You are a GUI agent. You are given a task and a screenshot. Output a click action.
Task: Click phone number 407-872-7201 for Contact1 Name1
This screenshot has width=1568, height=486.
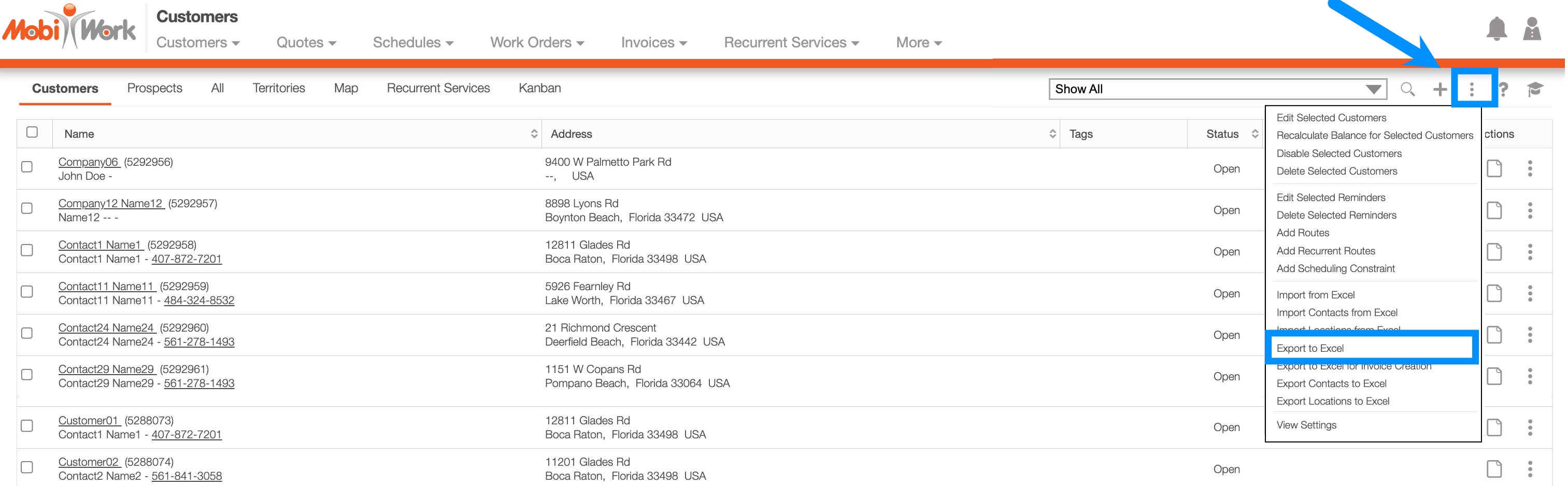click(x=186, y=259)
